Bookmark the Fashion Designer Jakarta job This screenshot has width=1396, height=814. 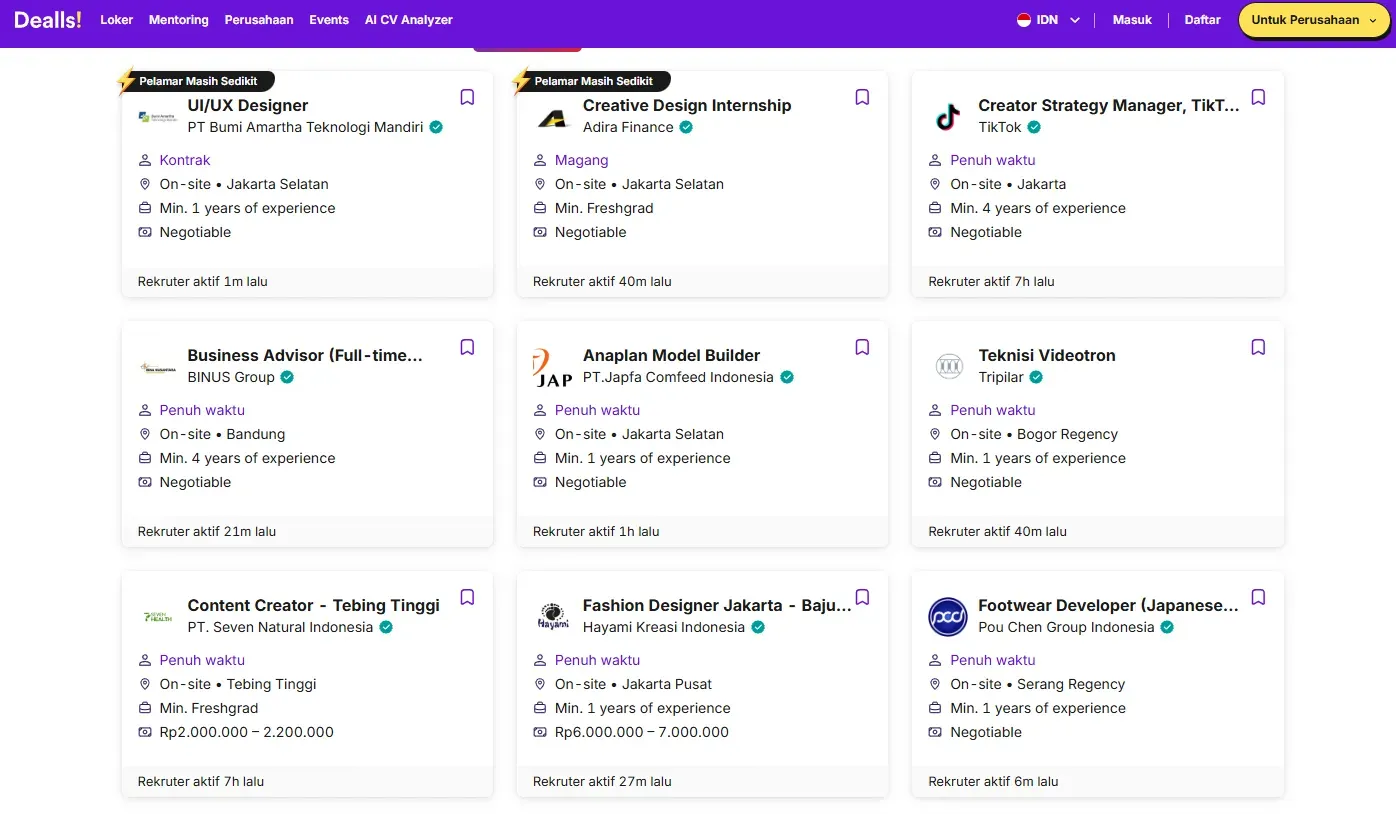click(863, 597)
